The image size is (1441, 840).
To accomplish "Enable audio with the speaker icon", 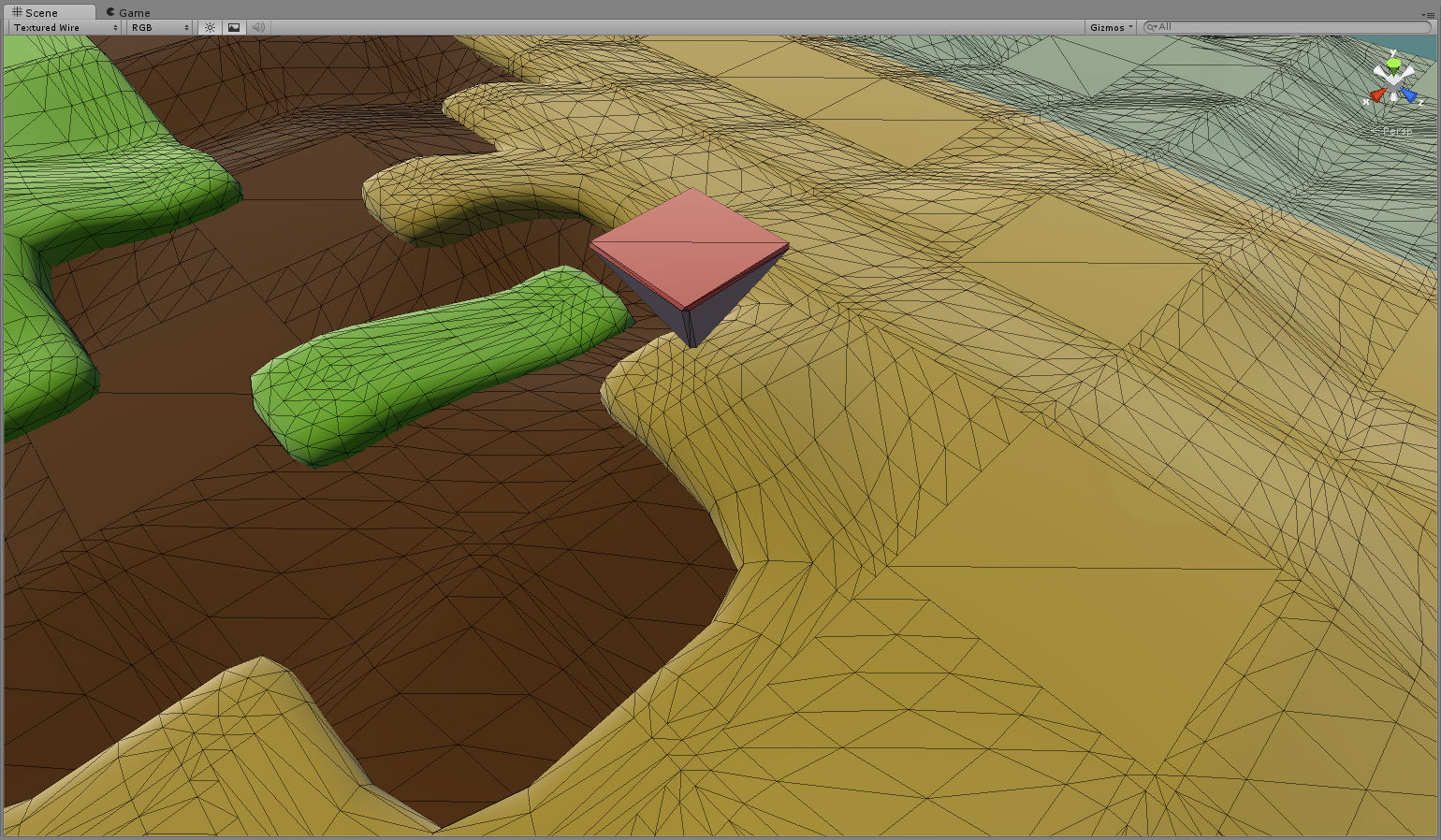I will (x=257, y=27).
